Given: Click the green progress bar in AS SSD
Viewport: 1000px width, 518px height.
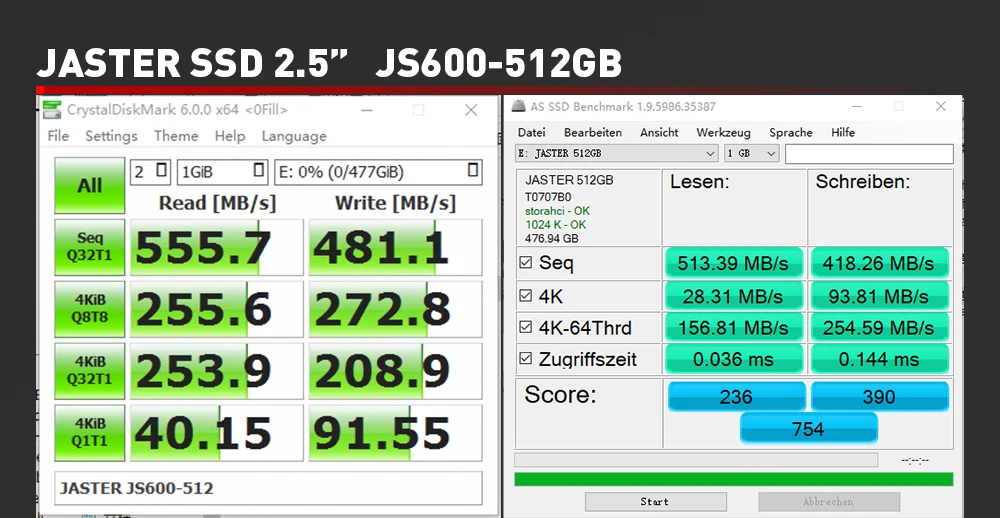Looking at the screenshot, I should (733, 479).
